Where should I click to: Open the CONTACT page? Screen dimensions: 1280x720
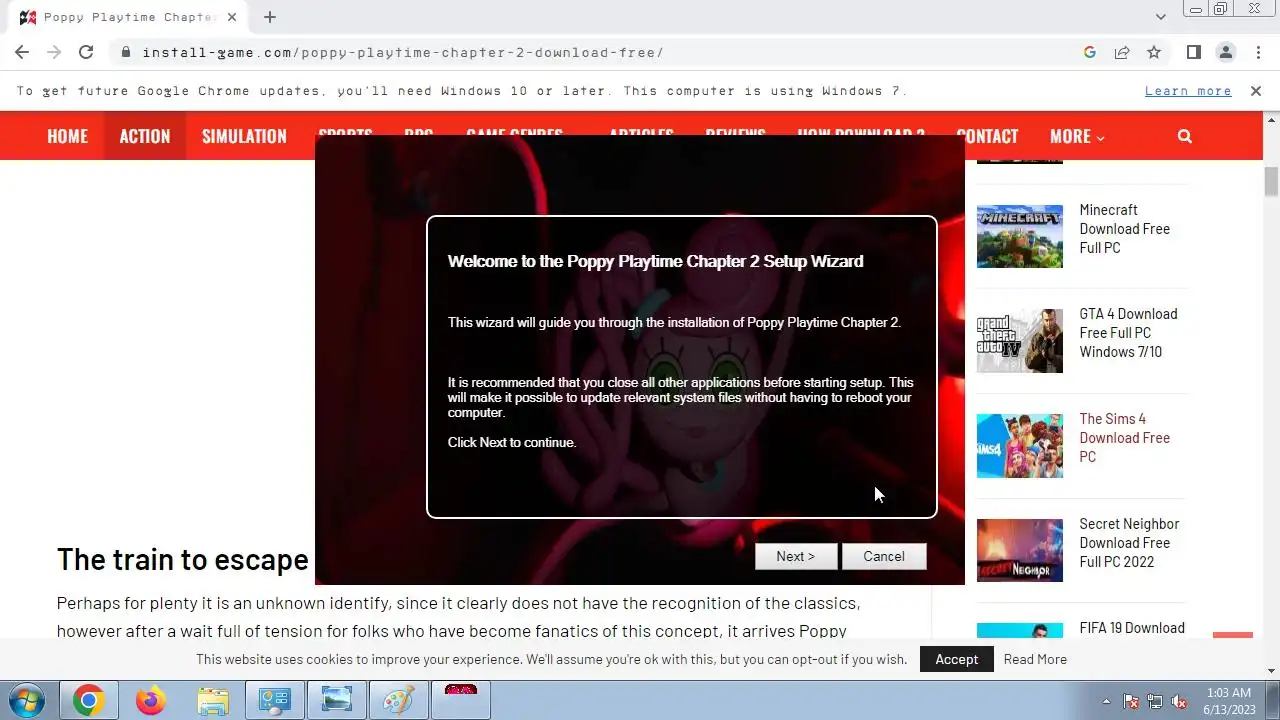[x=987, y=136]
